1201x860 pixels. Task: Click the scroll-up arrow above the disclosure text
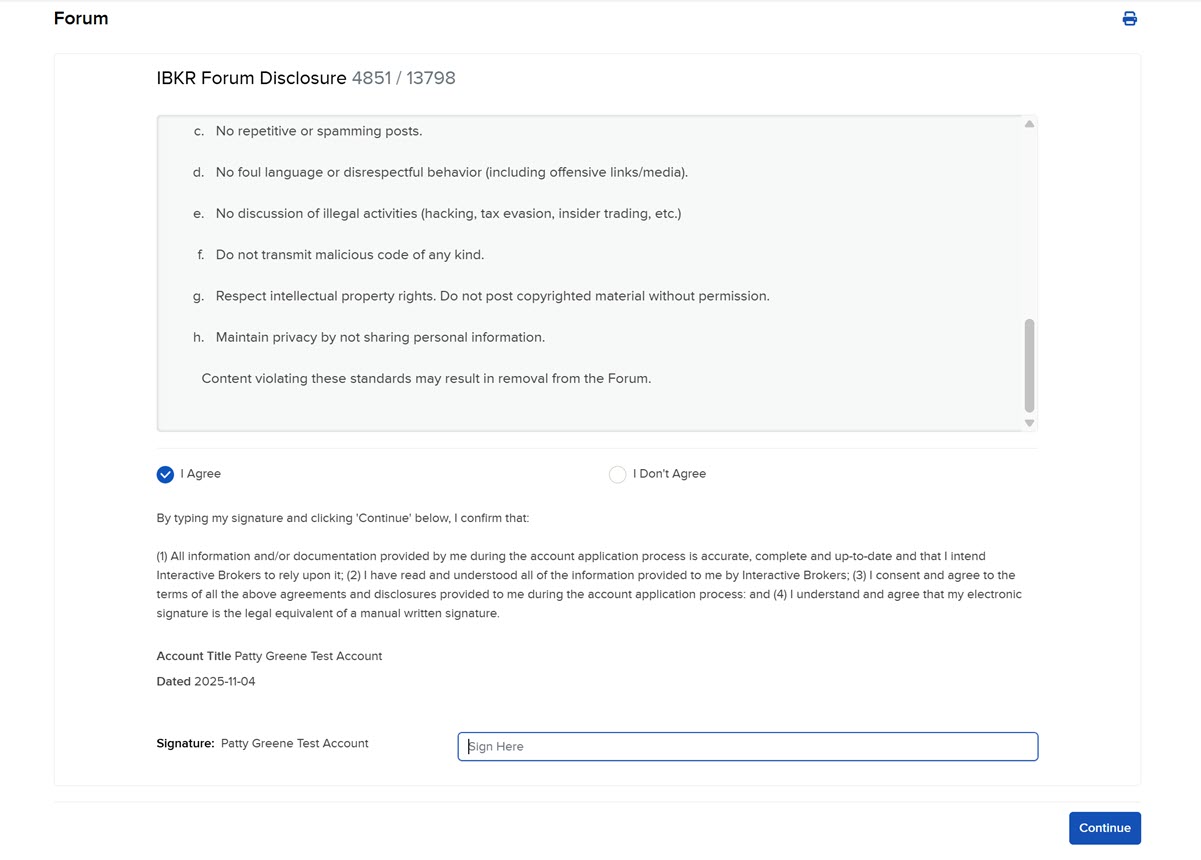pyautogui.click(x=1029, y=123)
